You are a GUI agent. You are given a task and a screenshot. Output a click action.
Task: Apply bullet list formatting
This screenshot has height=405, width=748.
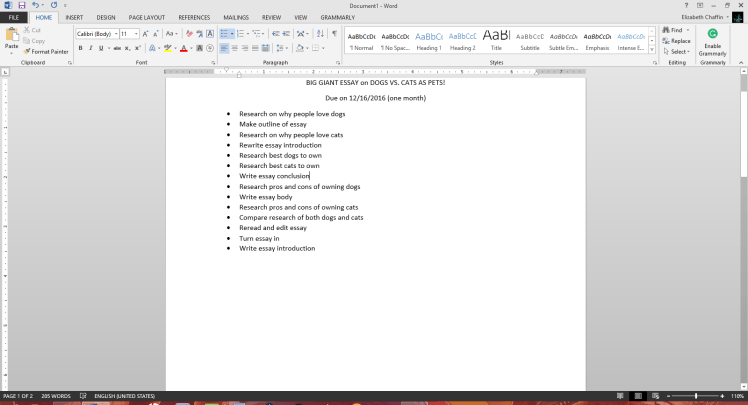(x=224, y=34)
